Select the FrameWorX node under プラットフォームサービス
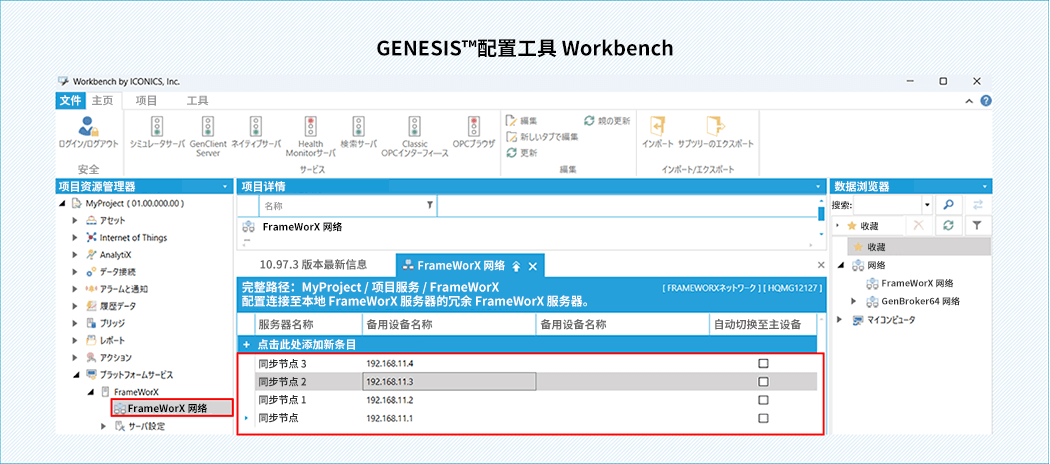 [137, 392]
